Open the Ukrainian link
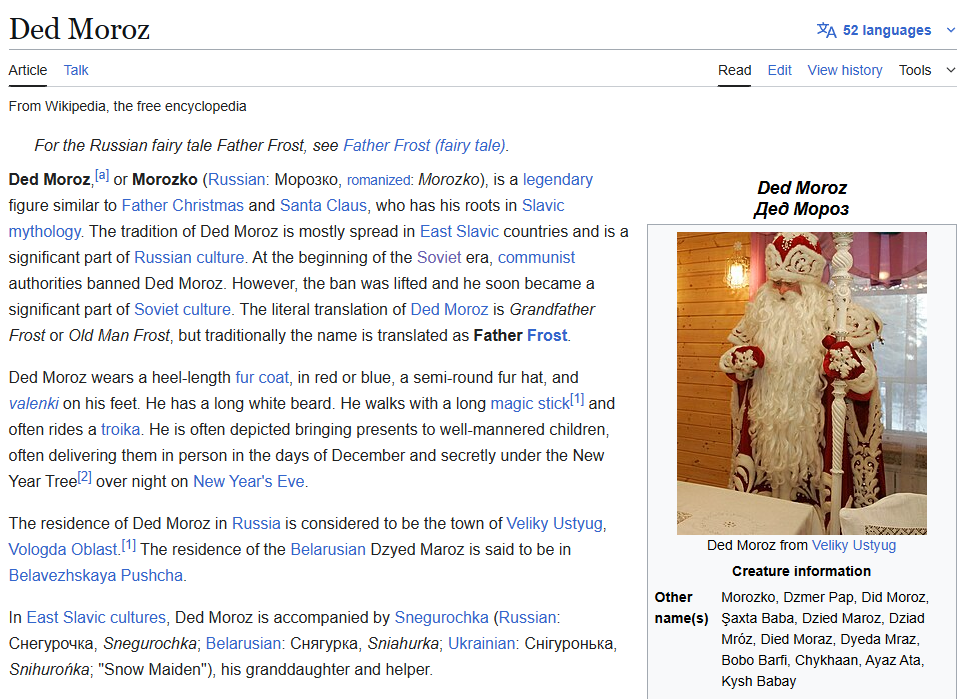The width and height of the screenshot is (973, 699). pyautogui.click(x=481, y=644)
